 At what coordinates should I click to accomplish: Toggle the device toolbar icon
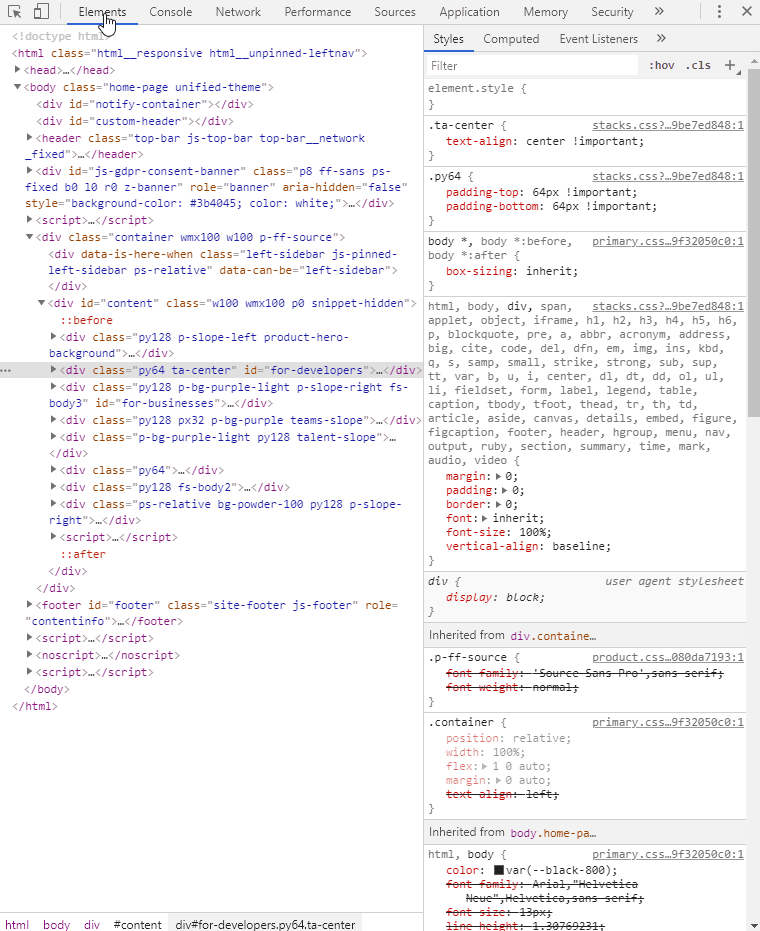click(41, 11)
